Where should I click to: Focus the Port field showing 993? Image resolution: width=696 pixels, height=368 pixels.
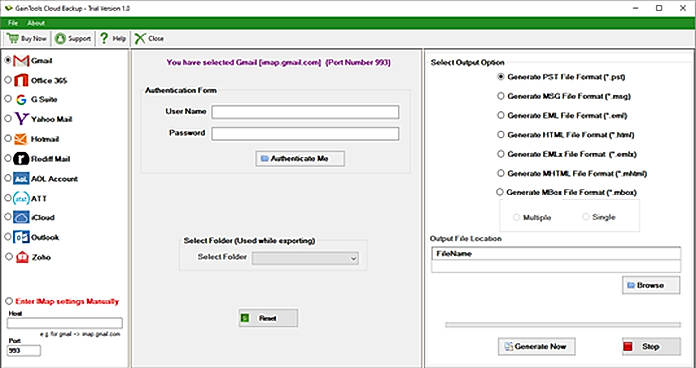(x=24, y=350)
